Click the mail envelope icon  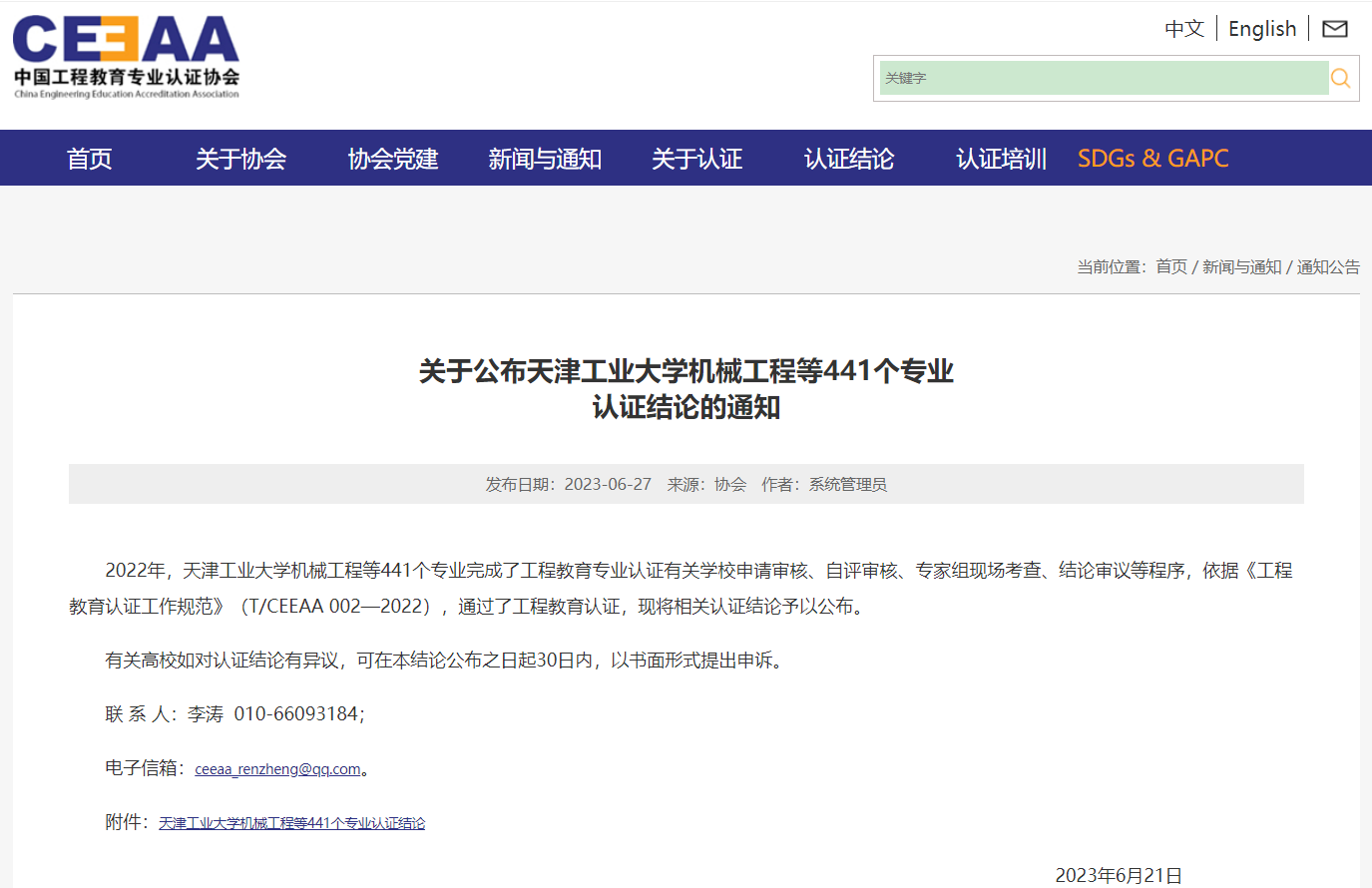point(1334,29)
